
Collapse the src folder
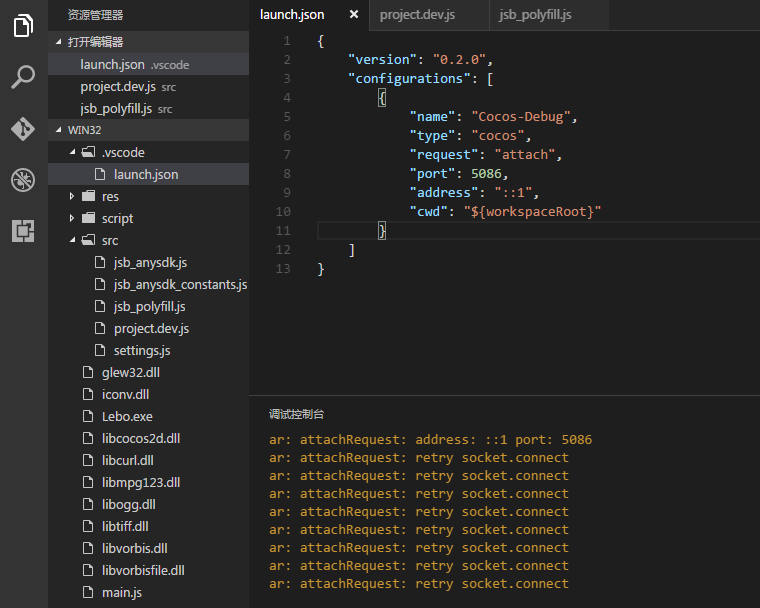[x=72, y=241]
